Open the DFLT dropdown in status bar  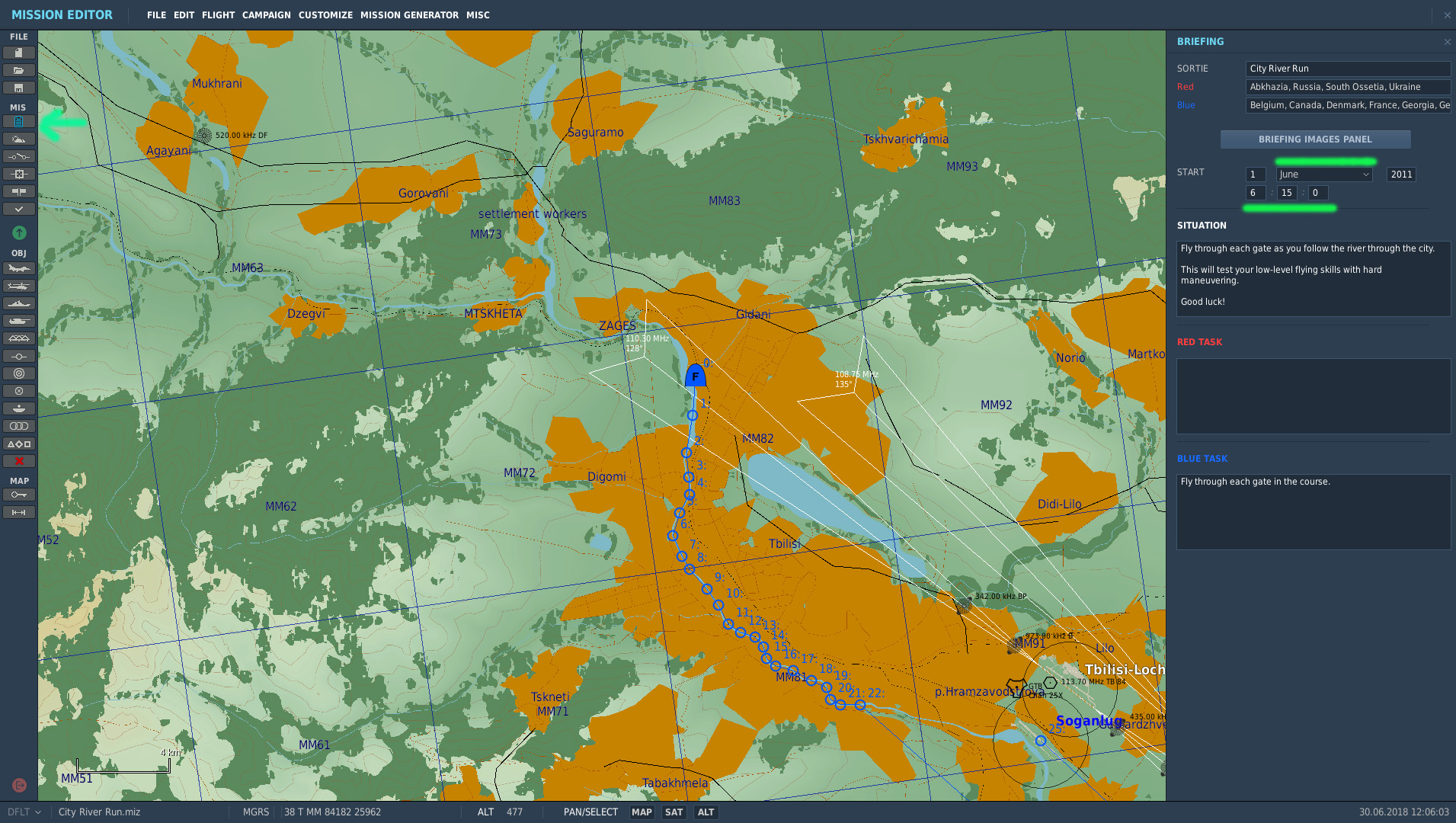click(24, 812)
